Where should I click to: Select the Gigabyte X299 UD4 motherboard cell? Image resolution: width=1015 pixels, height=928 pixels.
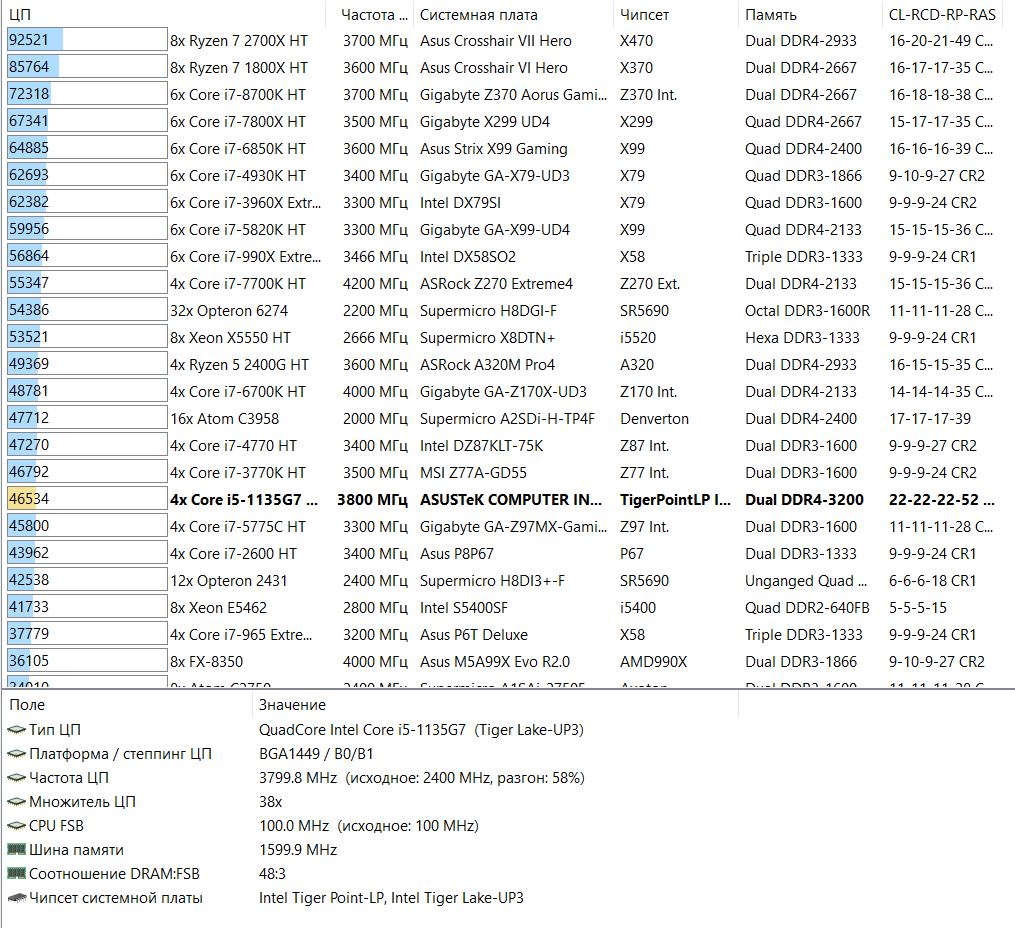point(485,122)
